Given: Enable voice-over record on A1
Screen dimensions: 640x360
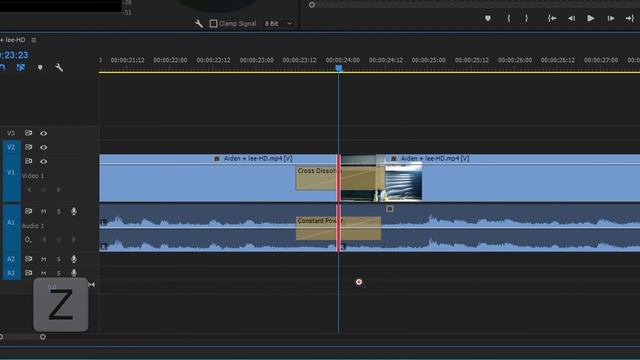Looking at the screenshot, I should 74,211.
